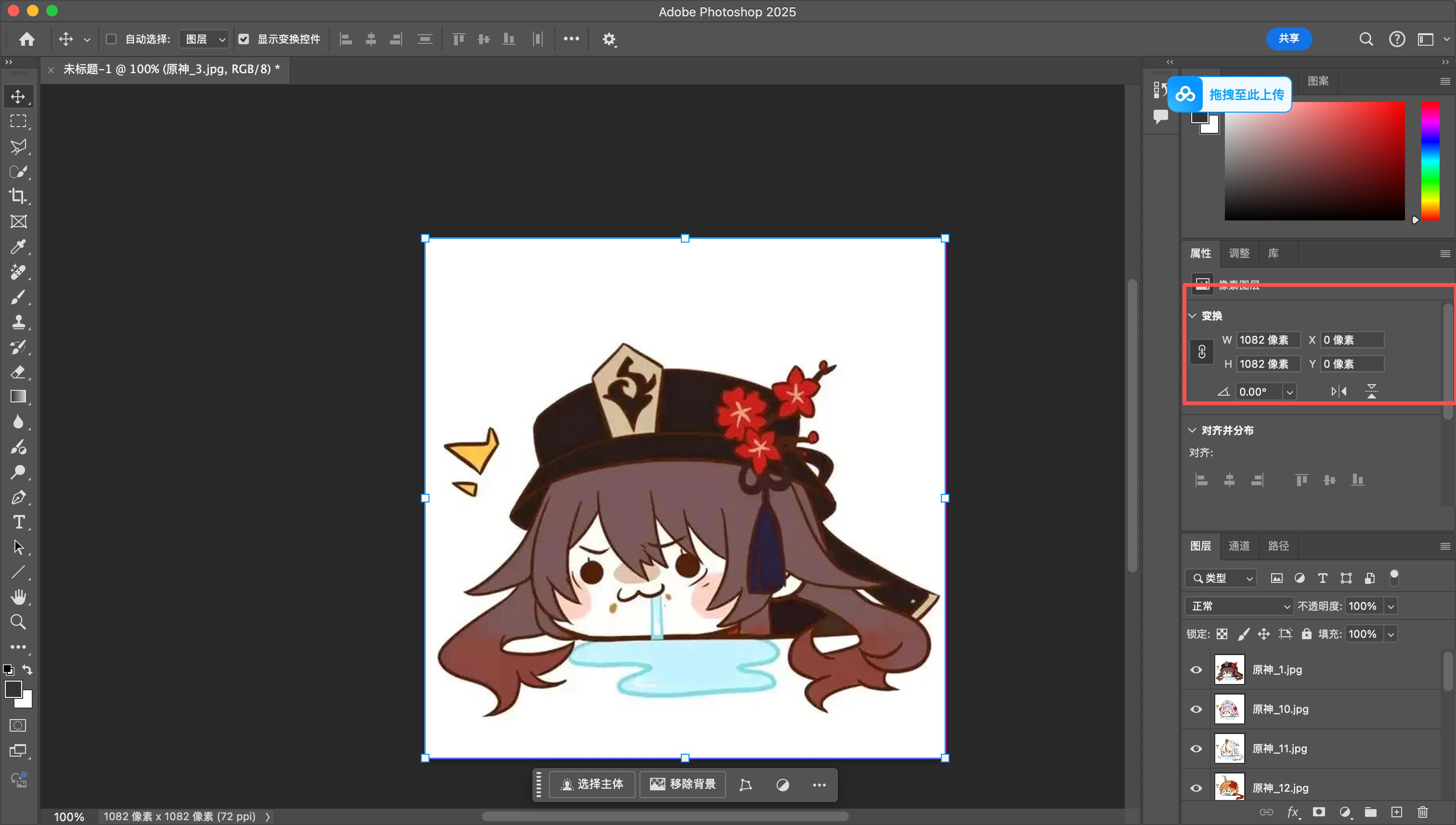
Task: Choose the Blur tool
Action: pos(18,422)
